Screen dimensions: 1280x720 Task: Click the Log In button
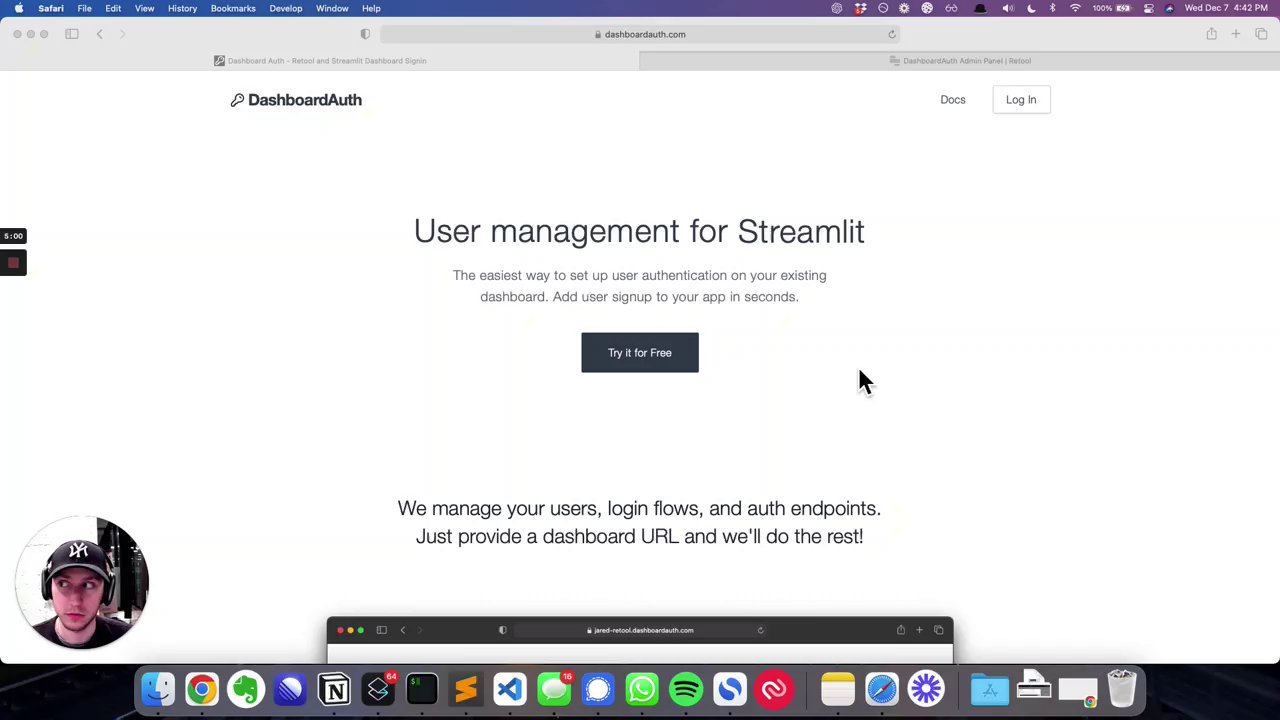[x=1021, y=99]
